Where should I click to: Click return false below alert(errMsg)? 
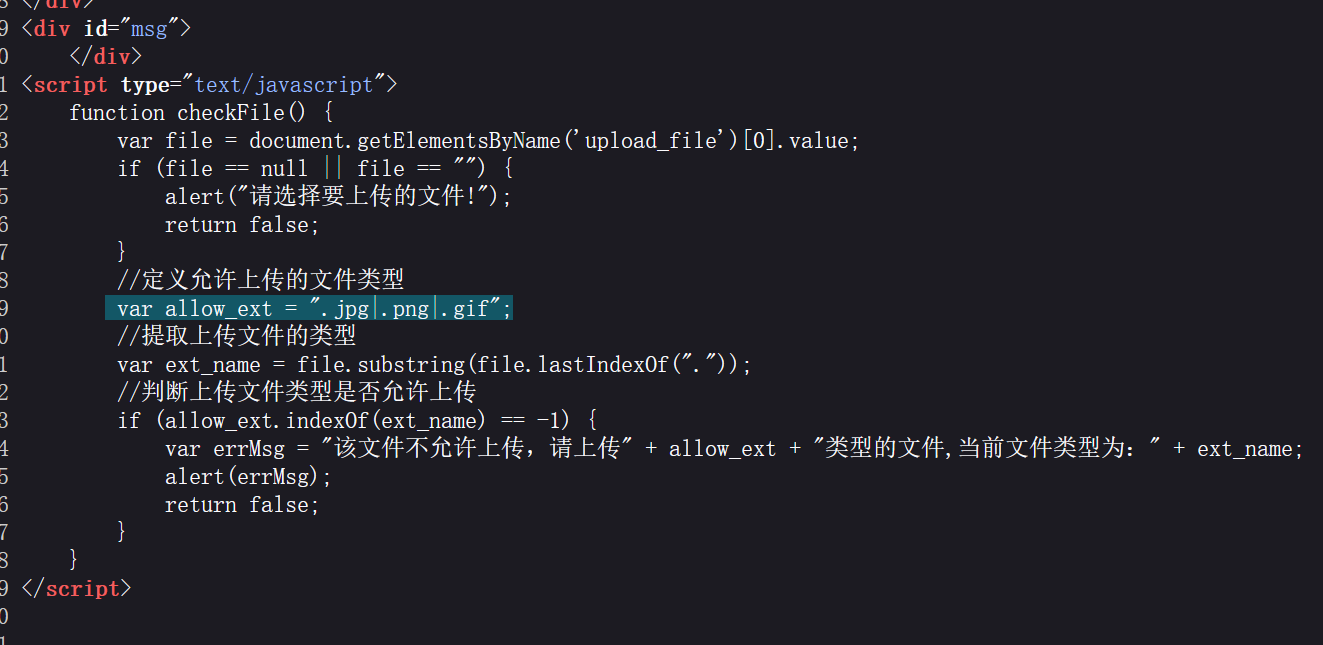(241, 505)
